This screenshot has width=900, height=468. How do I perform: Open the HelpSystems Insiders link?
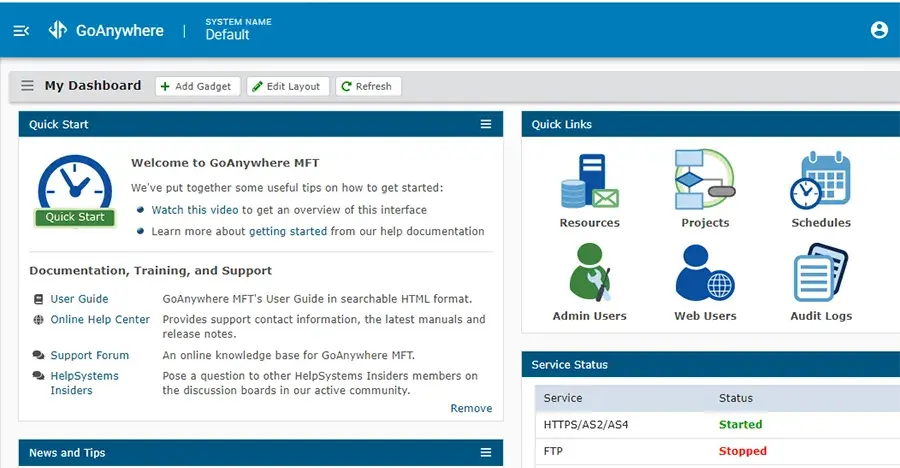(x=84, y=383)
